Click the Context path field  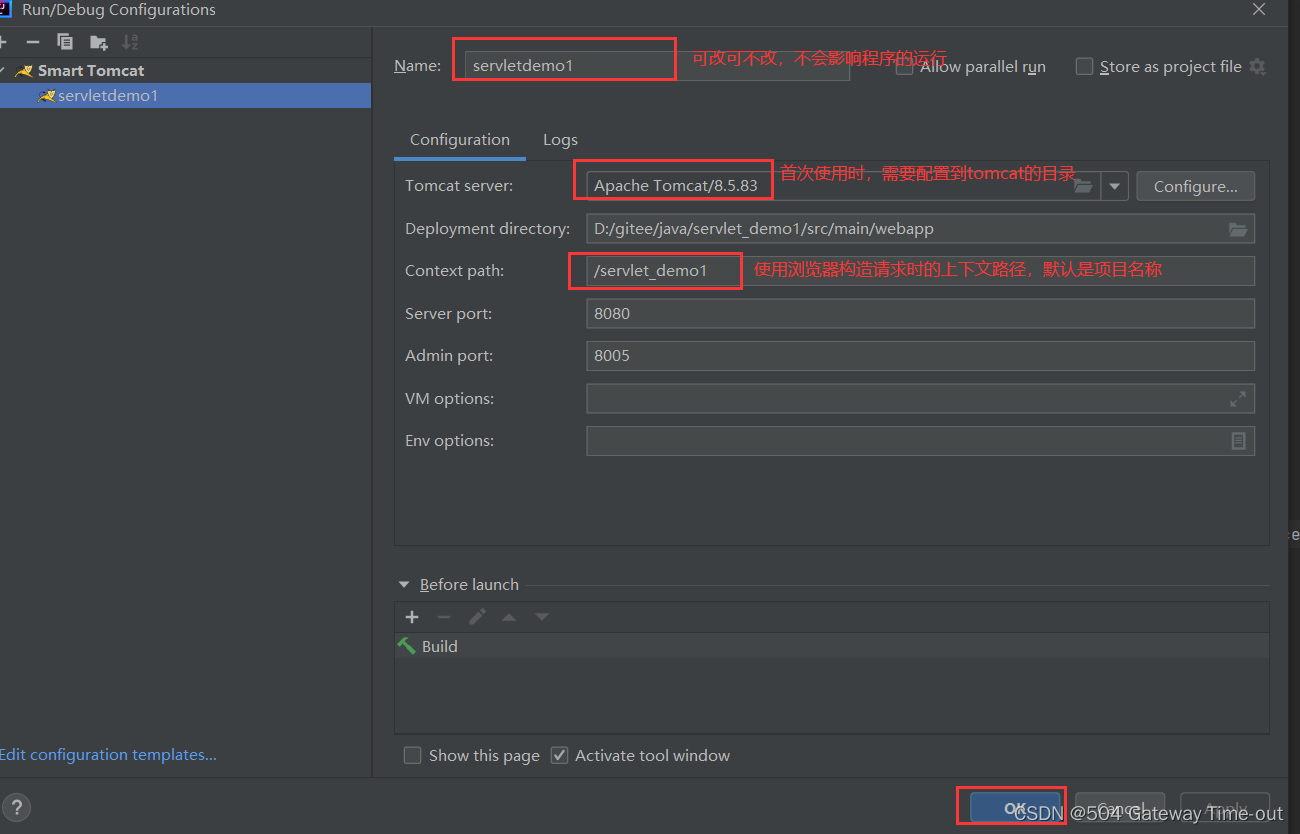coord(920,271)
